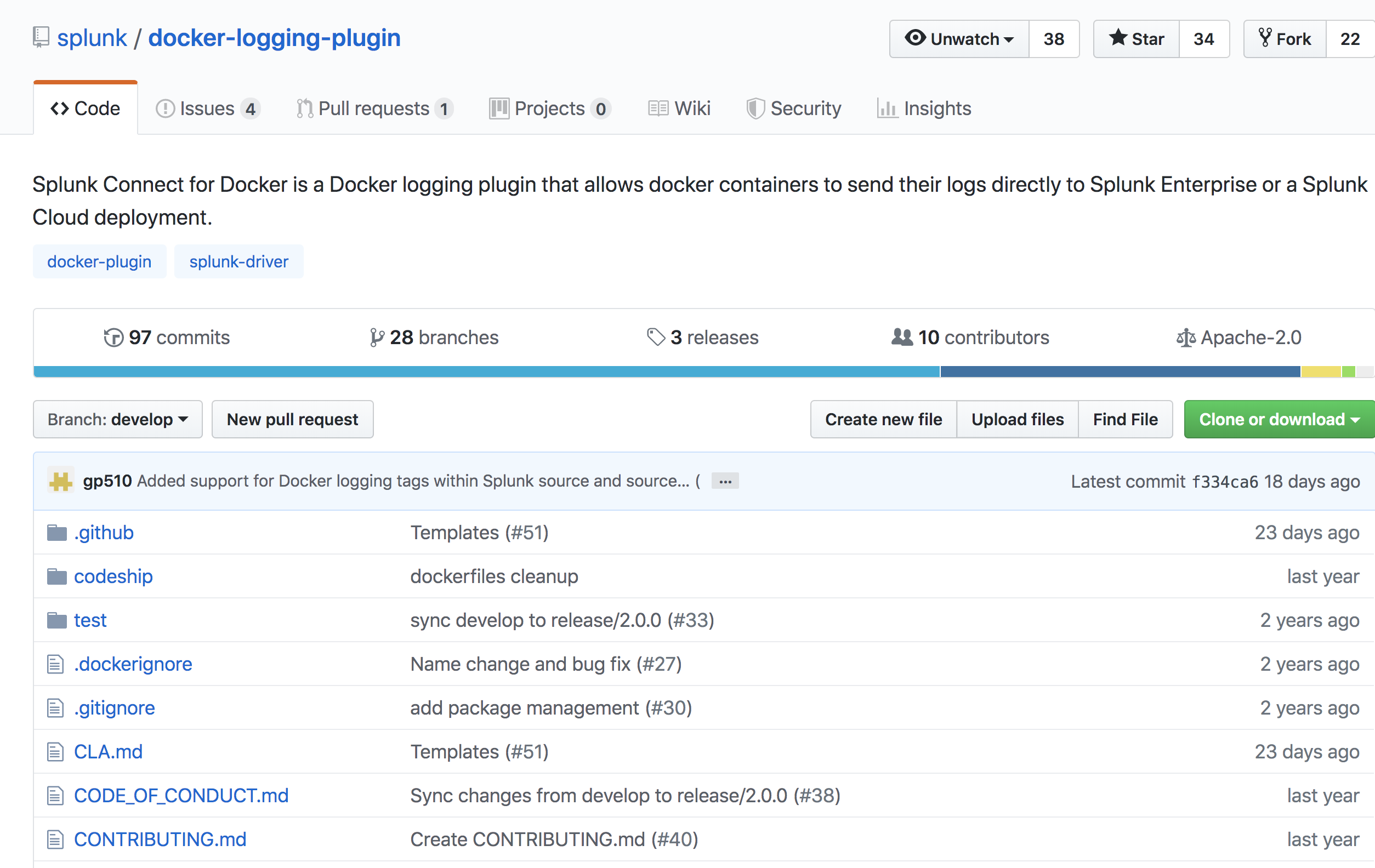Click the test folder icon
The height and width of the screenshot is (868, 1375).
[56, 620]
